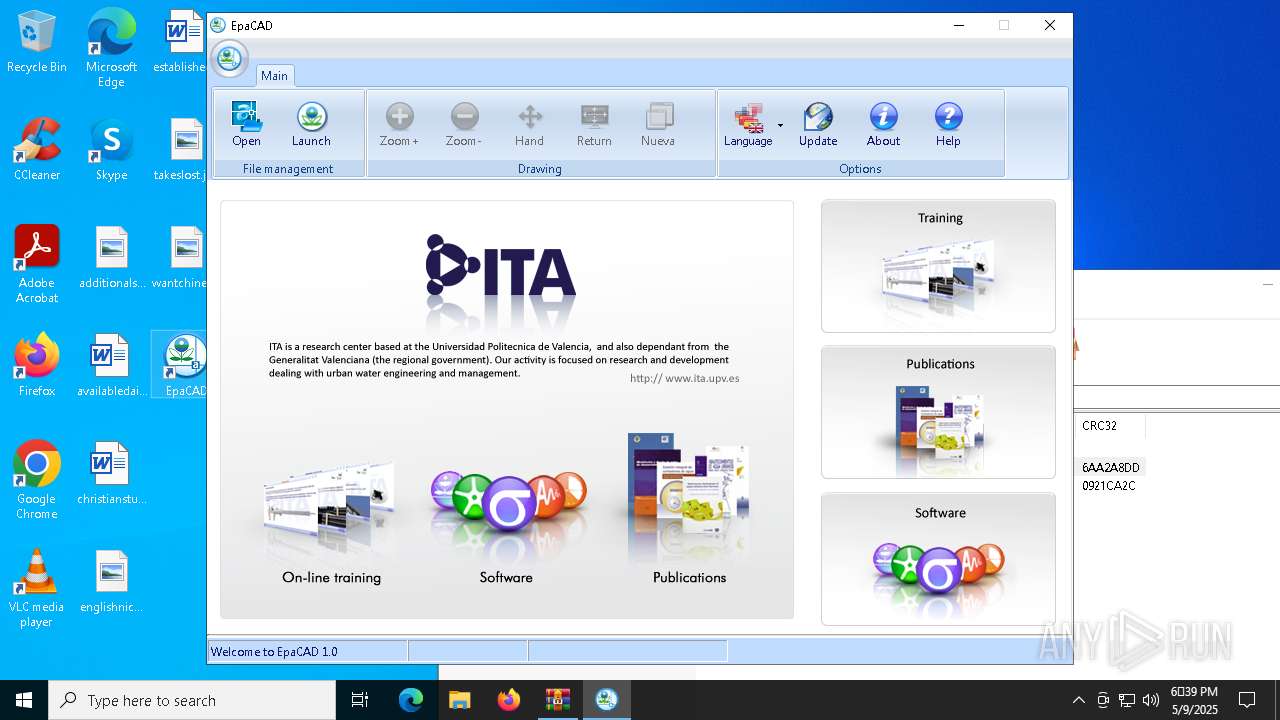Viewport: 1280px width, 720px height.
Task: Click the Nueva drawing icon
Action: pyautogui.click(x=658, y=124)
